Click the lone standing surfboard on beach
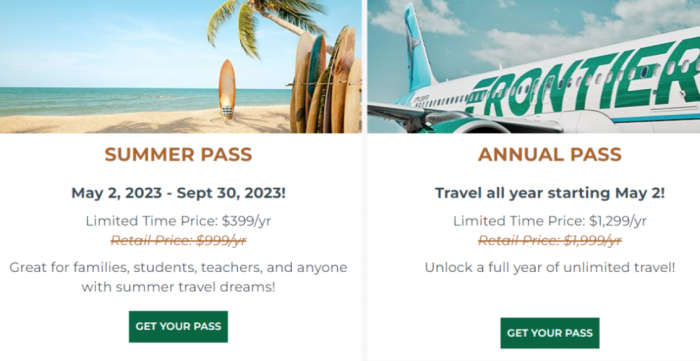Image resolution: width=700 pixels, height=361 pixels. coord(227,89)
